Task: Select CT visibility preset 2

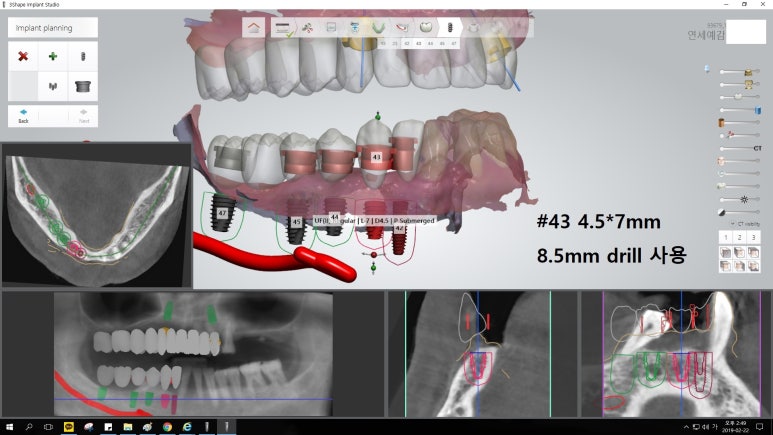Action: click(x=739, y=237)
